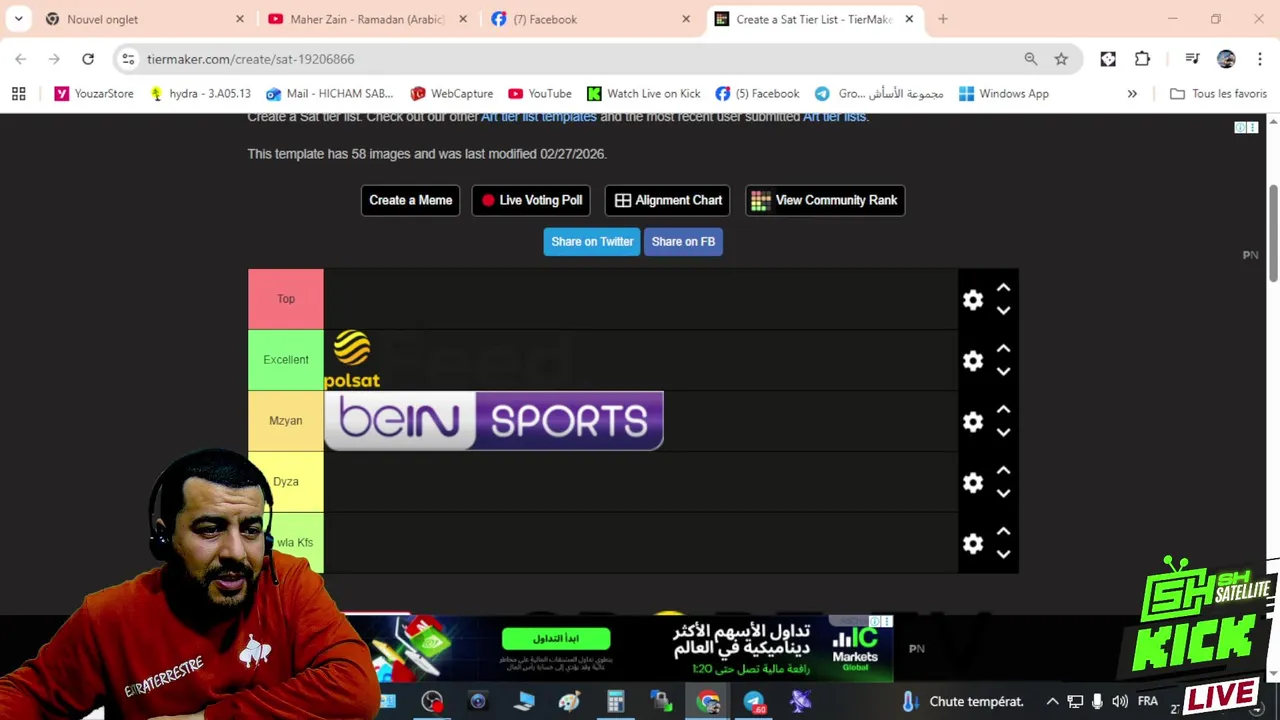Open the YouTube bookmark
The height and width of the screenshot is (720, 1280).
pos(539,93)
